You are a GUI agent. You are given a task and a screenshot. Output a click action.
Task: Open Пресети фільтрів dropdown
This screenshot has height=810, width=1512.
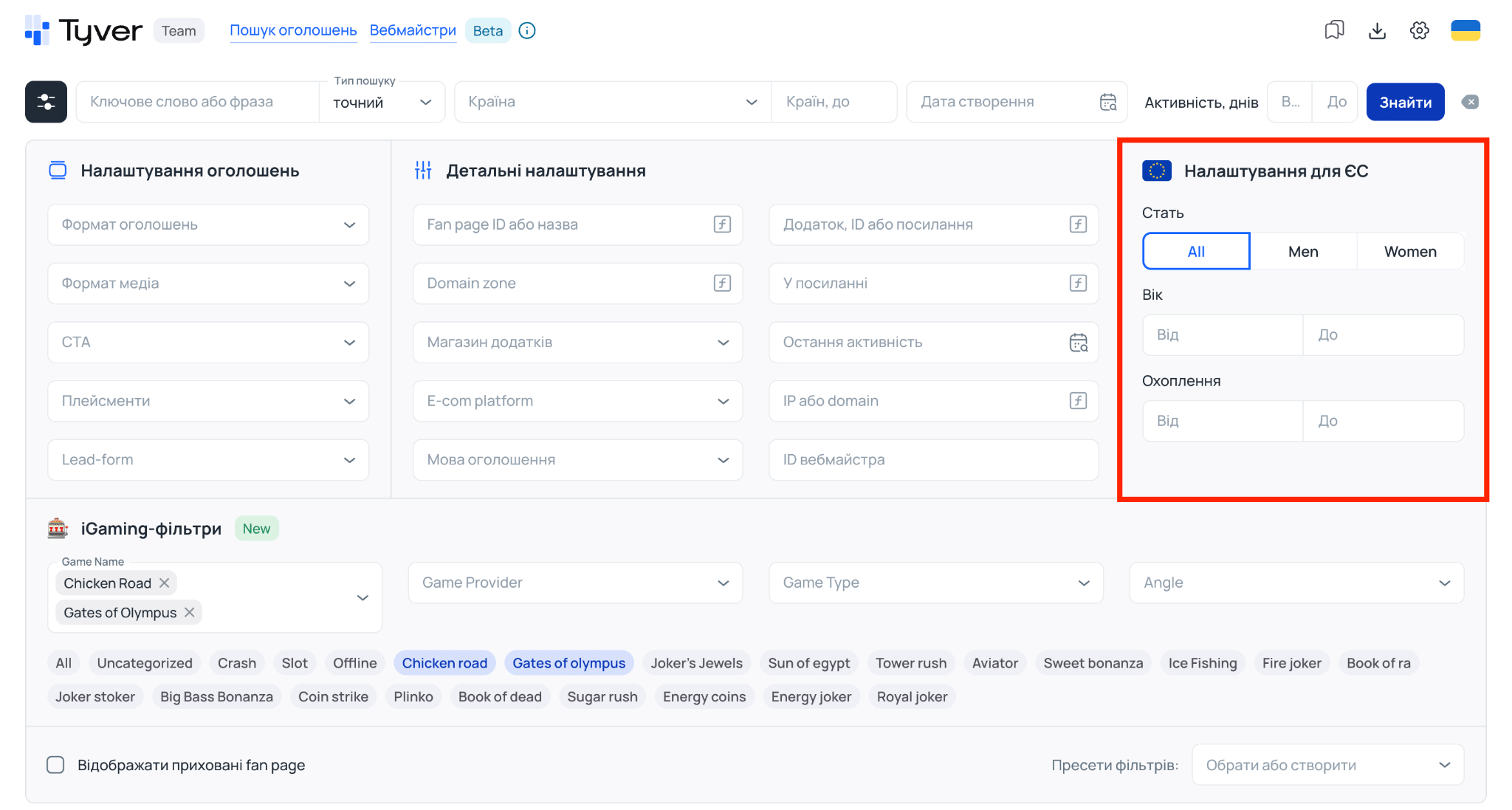tap(1327, 765)
